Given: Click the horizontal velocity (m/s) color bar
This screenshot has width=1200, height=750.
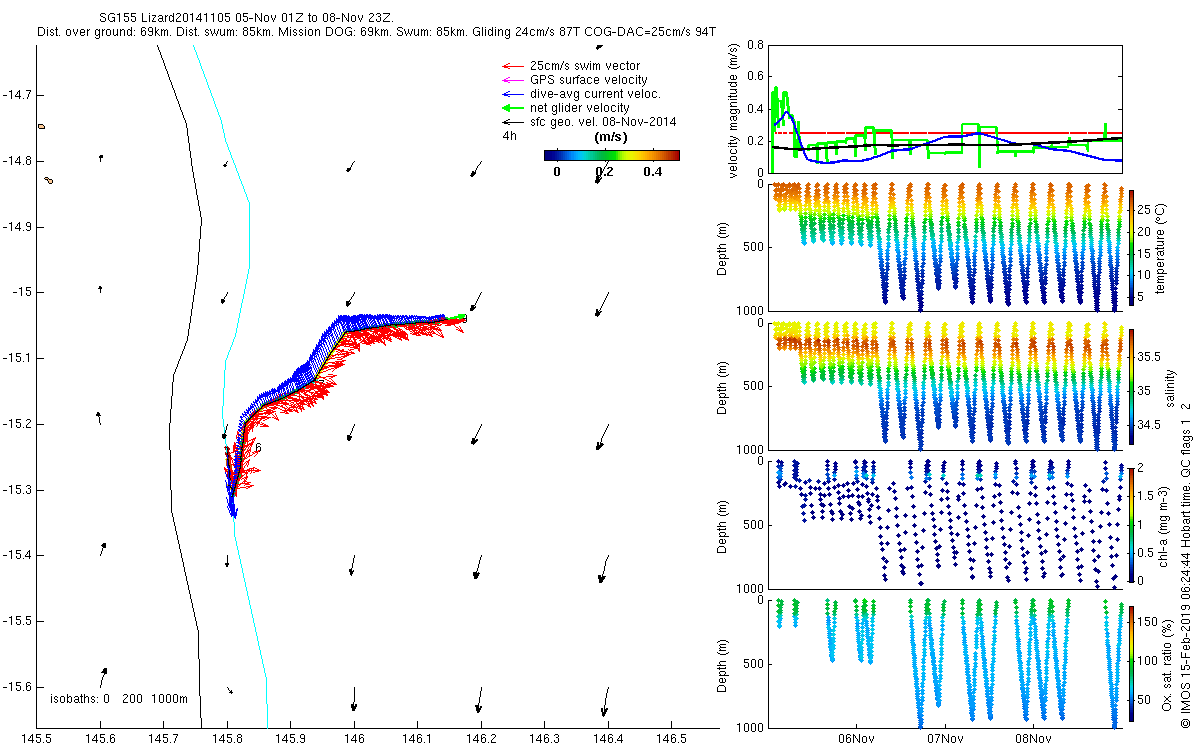Looking at the screenshot, I should (x=612, y=155).
